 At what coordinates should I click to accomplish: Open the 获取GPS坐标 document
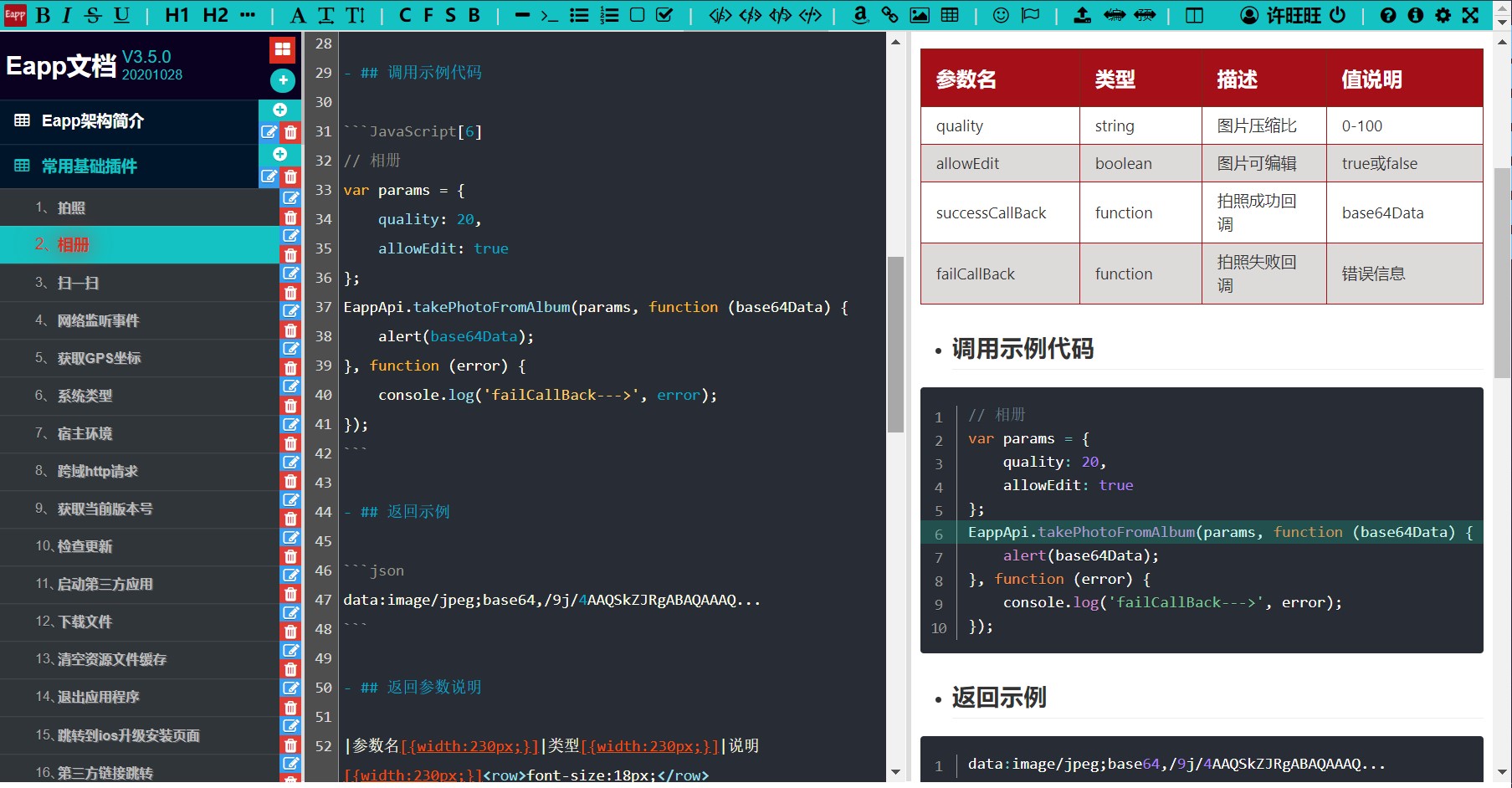pos(99,358)
